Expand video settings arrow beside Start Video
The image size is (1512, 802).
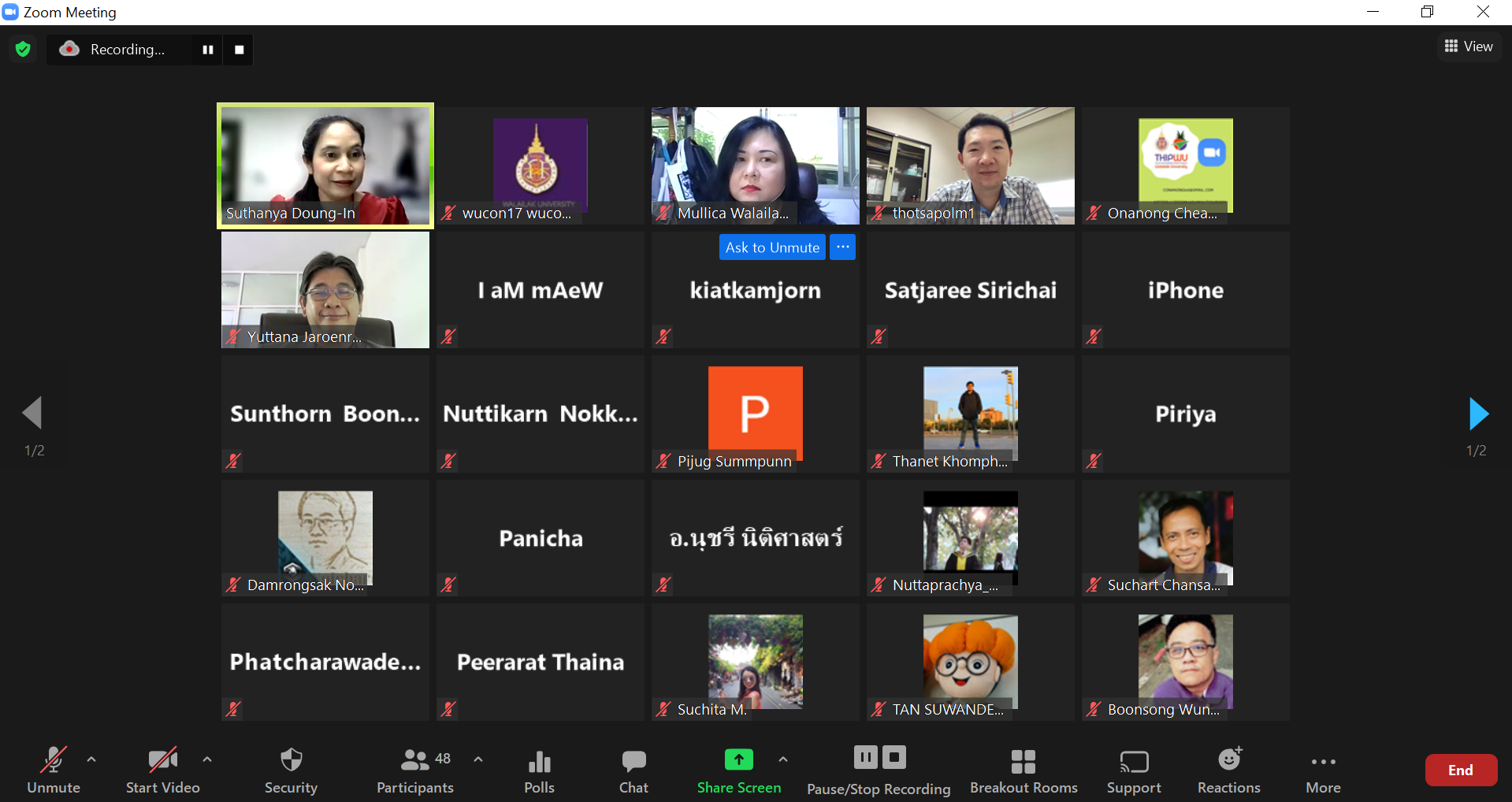click(207, 759)
